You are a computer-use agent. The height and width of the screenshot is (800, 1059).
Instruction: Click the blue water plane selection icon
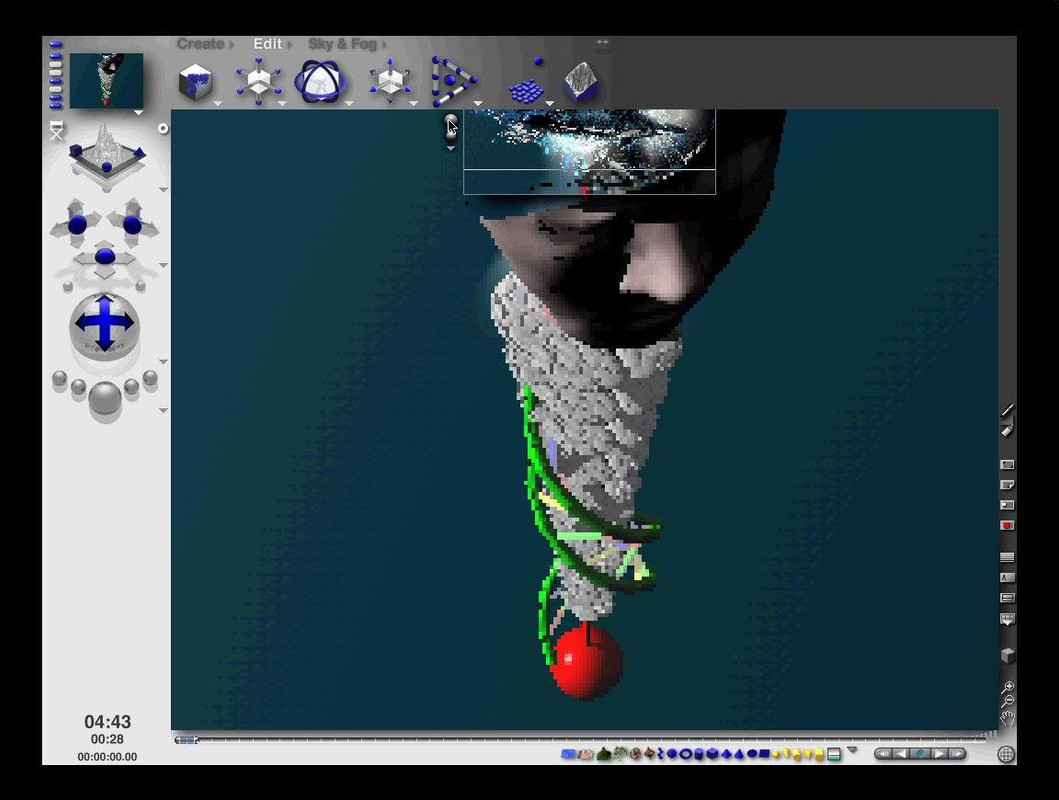pos(569,754)
